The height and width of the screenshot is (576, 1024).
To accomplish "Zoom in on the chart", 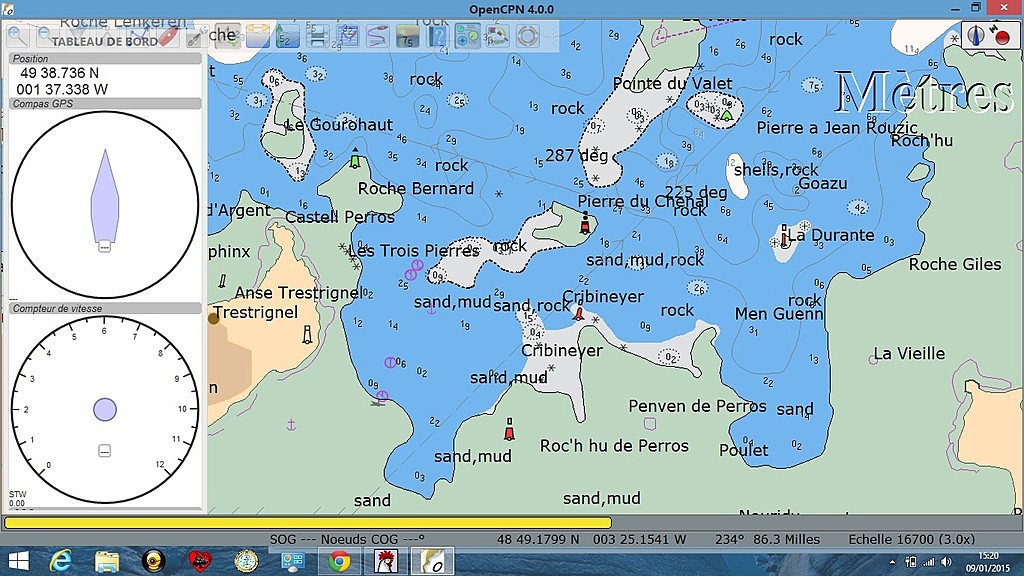I will point(18,35).
